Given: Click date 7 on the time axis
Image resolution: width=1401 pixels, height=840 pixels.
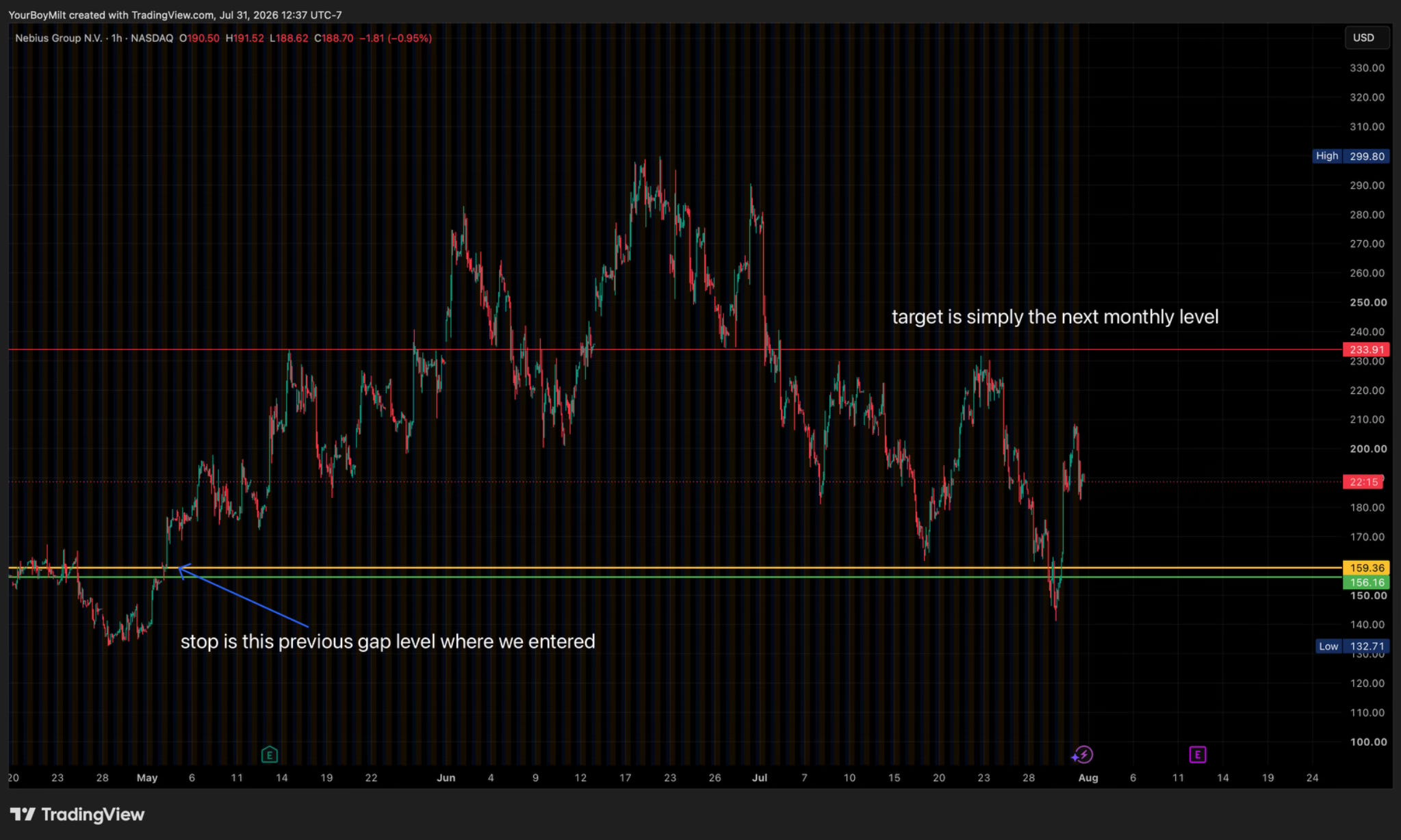Looking at the screenshot, I should click(804, 778).
